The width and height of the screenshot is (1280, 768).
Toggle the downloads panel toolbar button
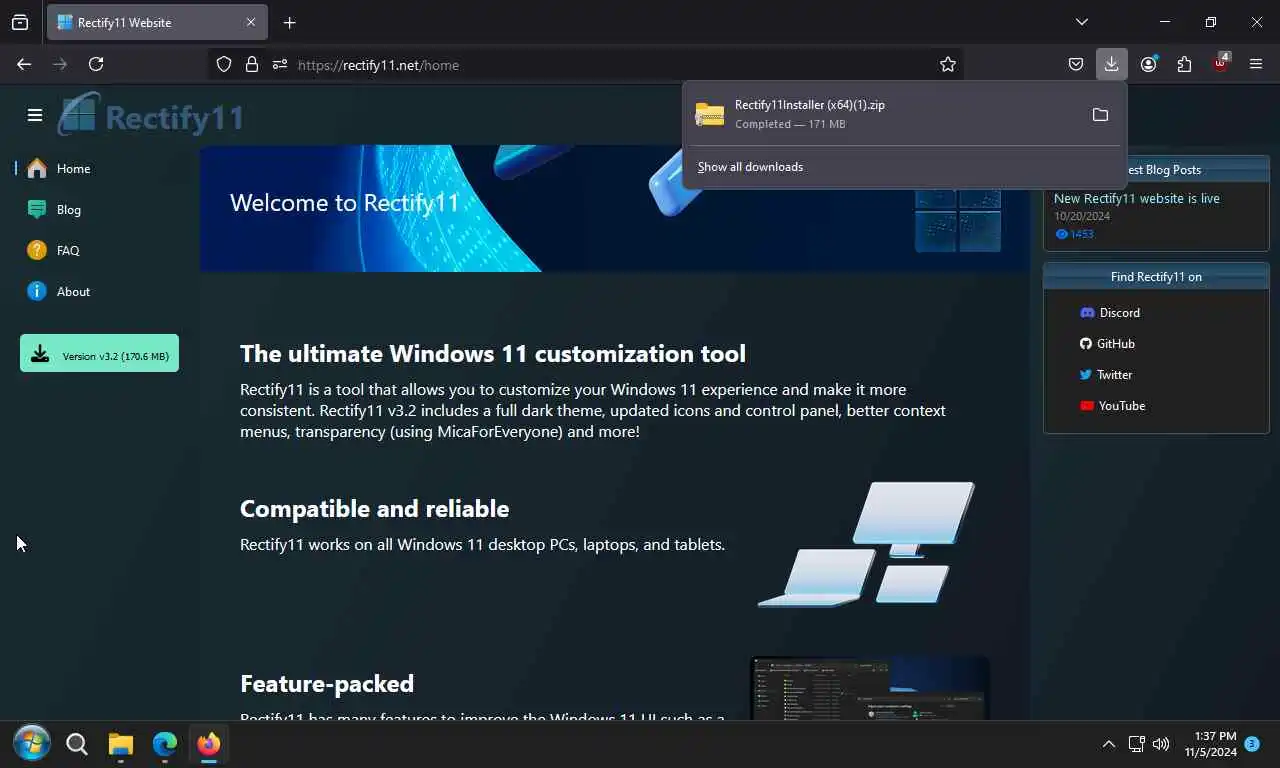coord(1111,64)
